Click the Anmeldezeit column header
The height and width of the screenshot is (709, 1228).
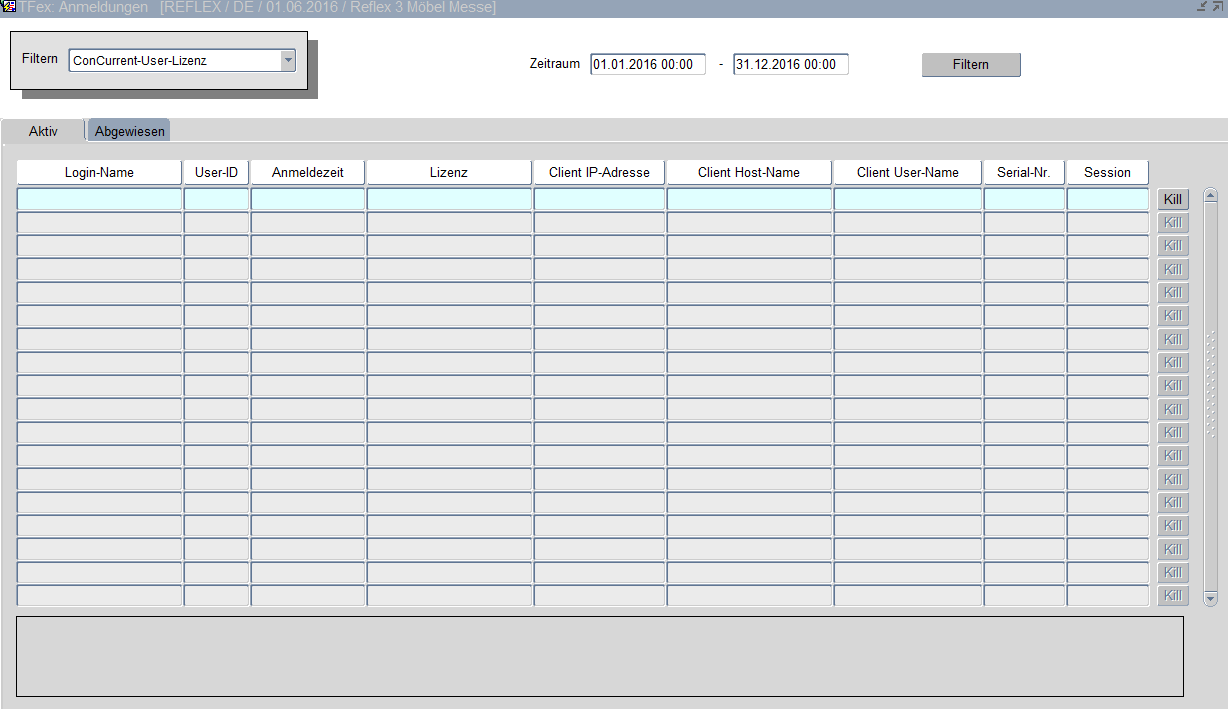pyautogui.click(x=307, y=172)
